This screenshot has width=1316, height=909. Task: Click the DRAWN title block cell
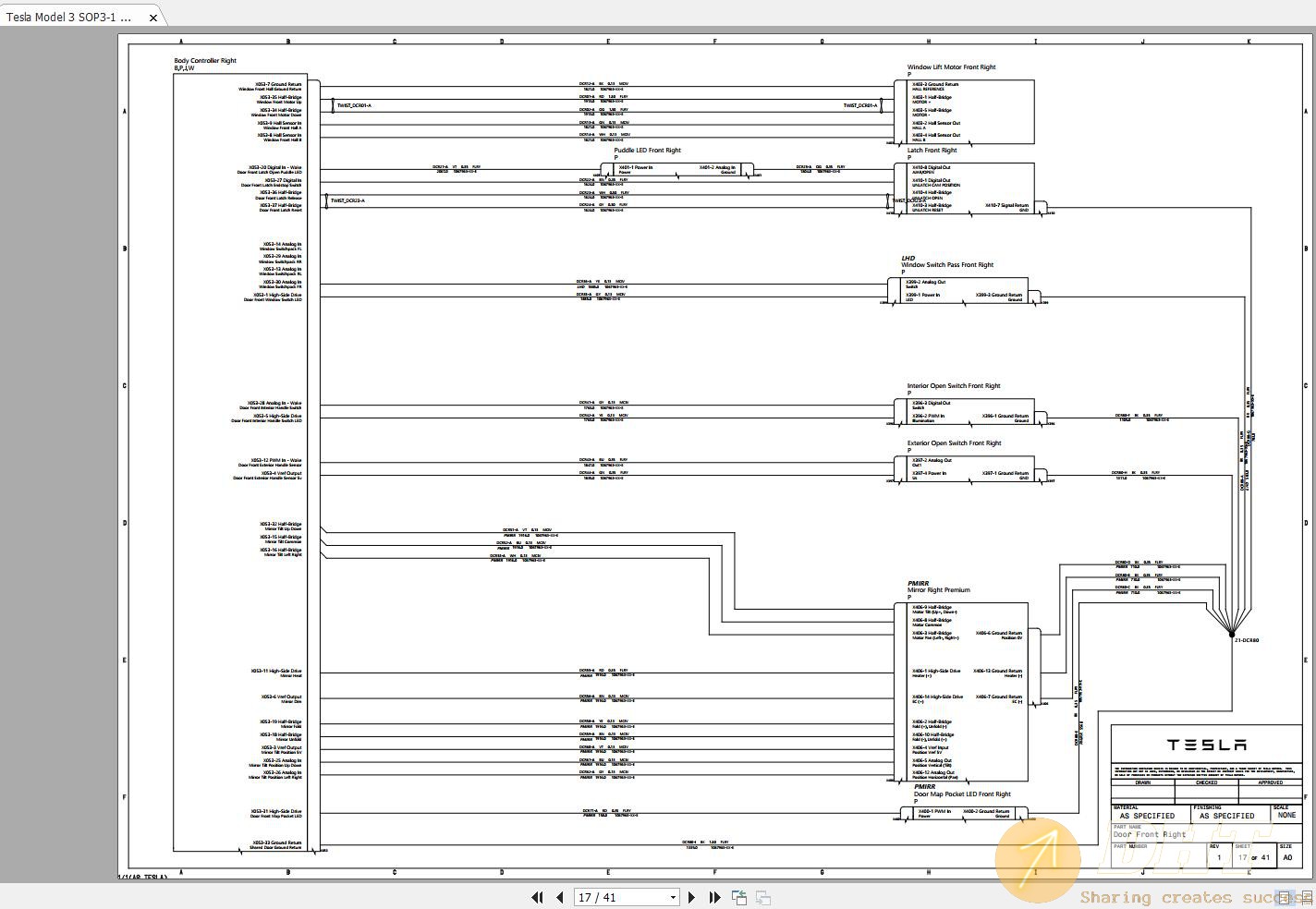pos(1143,782)
